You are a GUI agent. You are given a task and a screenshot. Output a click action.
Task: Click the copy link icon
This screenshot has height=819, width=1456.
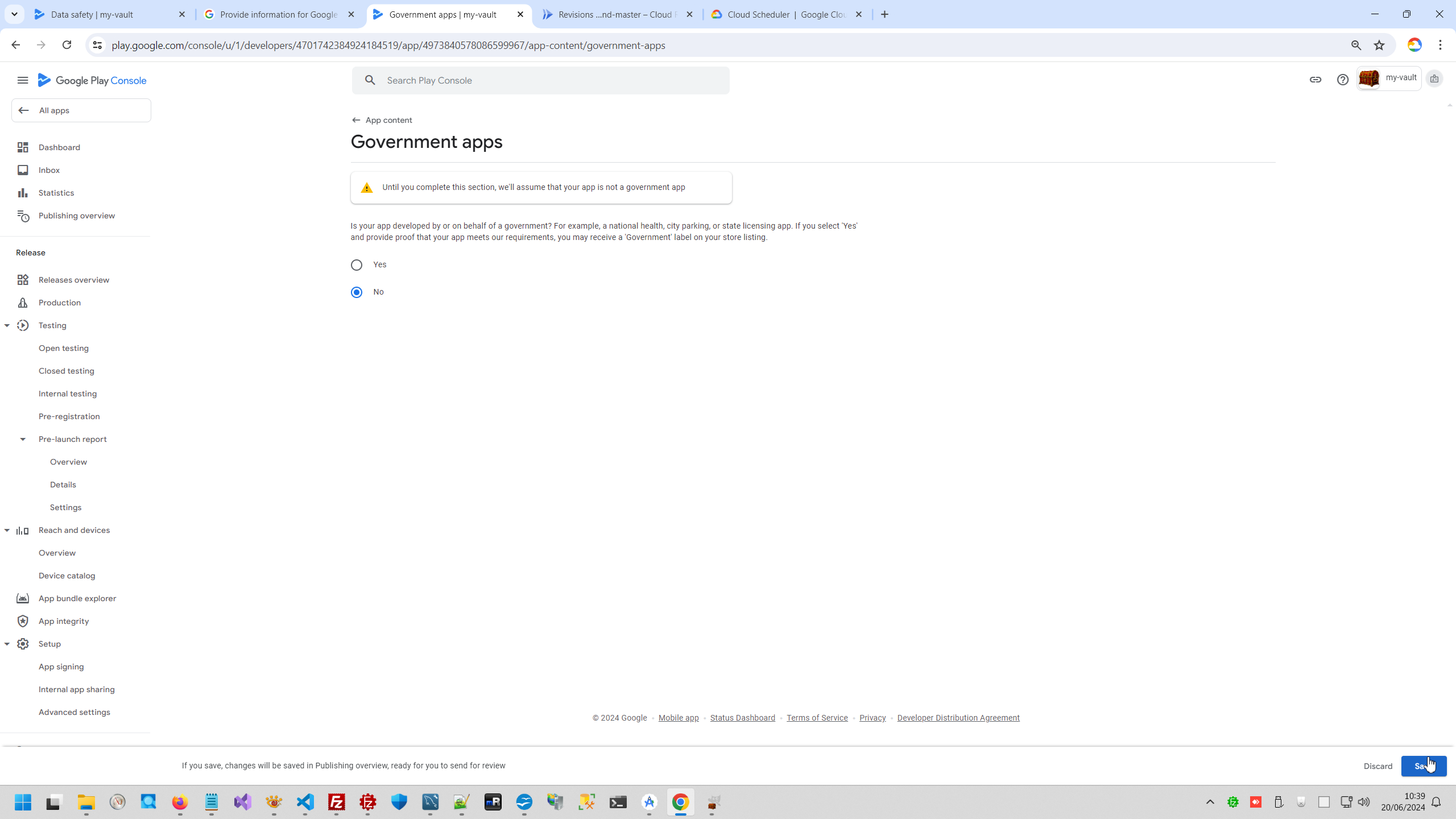[1315, 80]
